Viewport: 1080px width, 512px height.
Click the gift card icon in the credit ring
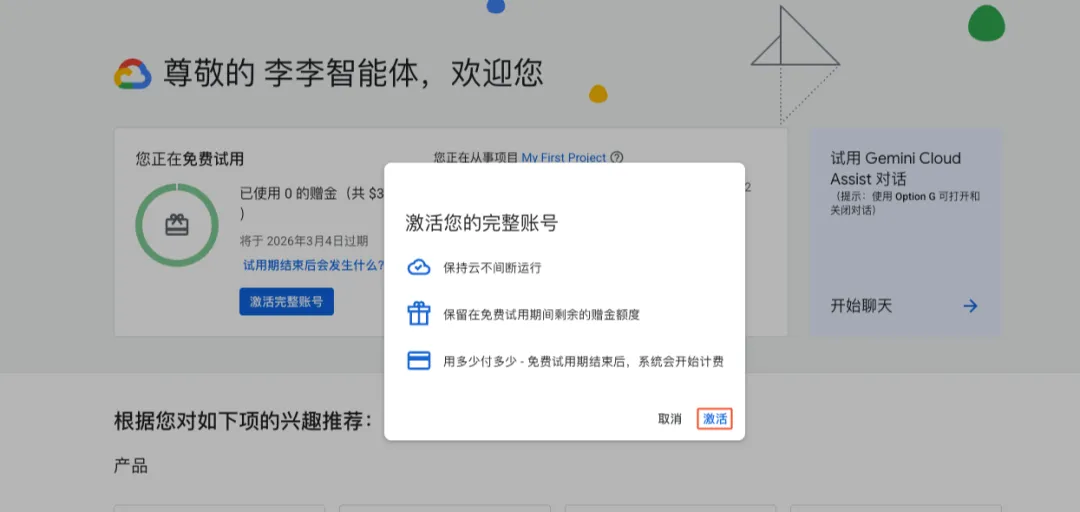(x=177, y=225)
